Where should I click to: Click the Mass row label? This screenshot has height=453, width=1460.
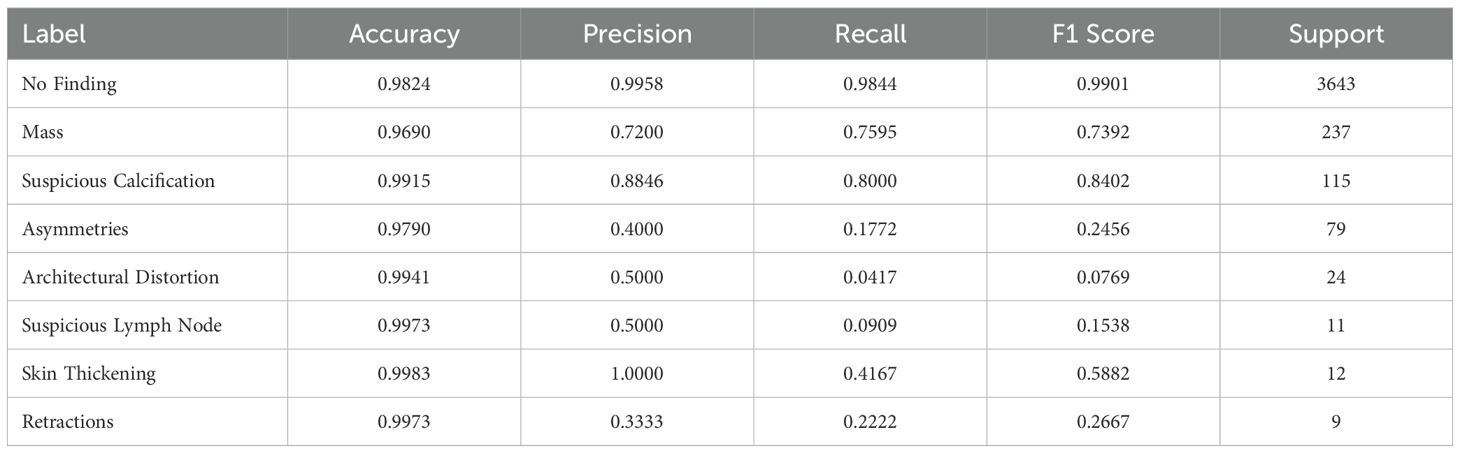(x=43, y=133)
